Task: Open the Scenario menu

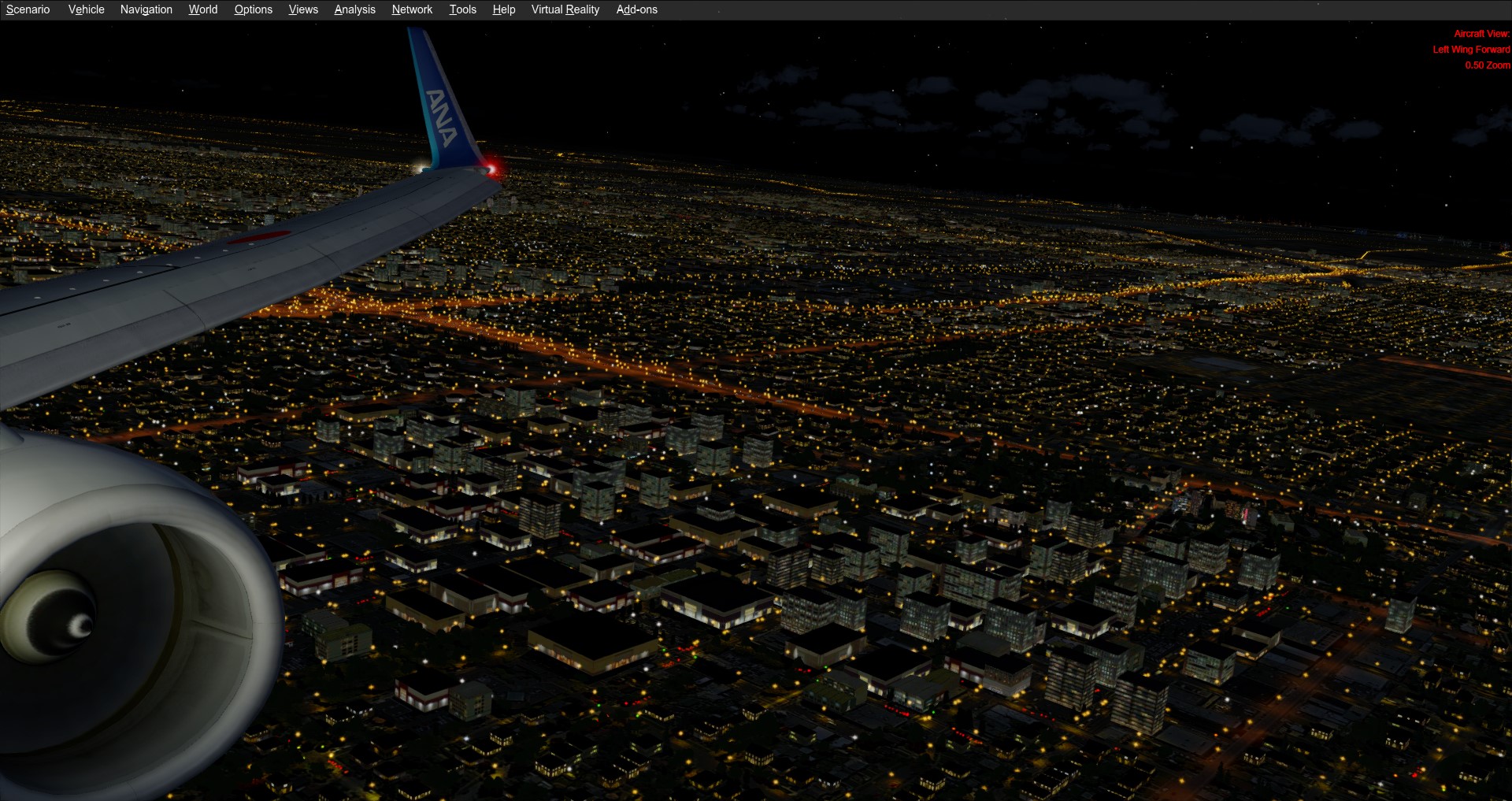Action: (x=28, y=9)
